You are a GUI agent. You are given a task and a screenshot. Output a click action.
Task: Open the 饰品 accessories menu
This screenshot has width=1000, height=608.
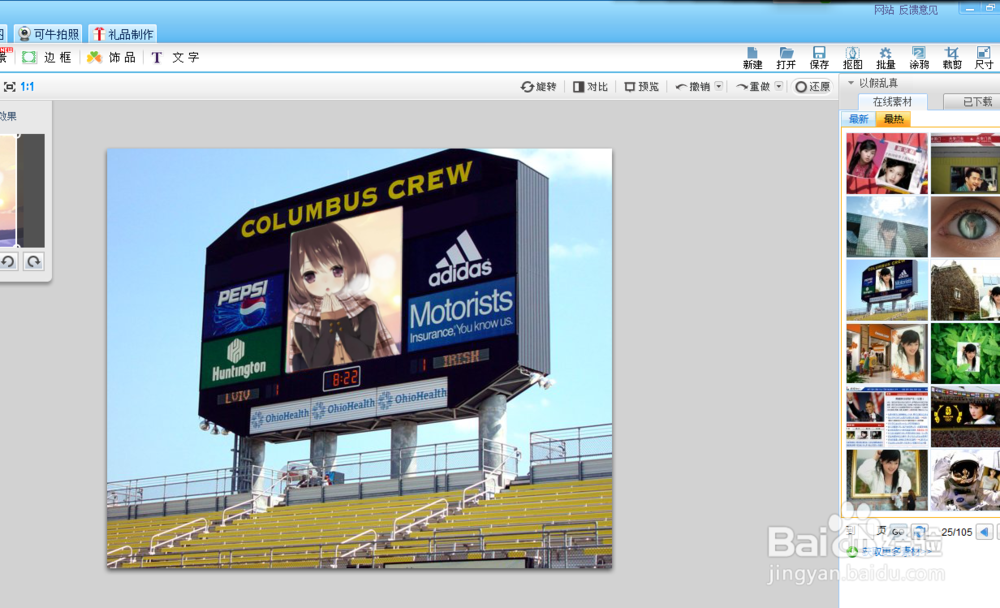click(112, 57)
